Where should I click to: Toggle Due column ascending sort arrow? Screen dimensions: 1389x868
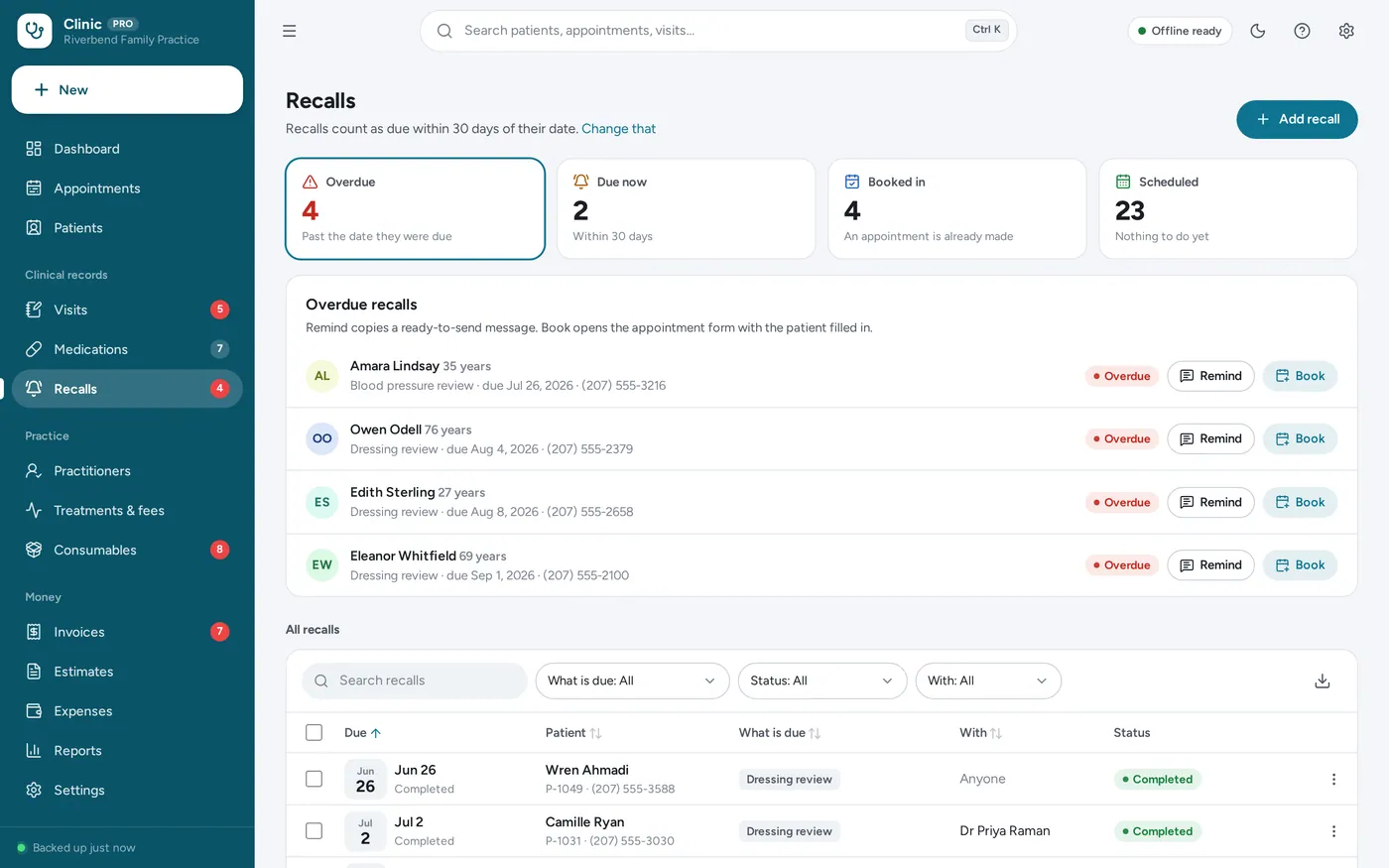[376, 733]
